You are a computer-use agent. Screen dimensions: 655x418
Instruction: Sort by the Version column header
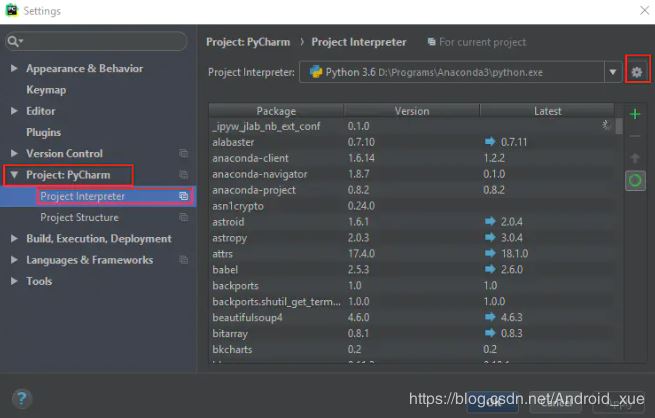412,111
